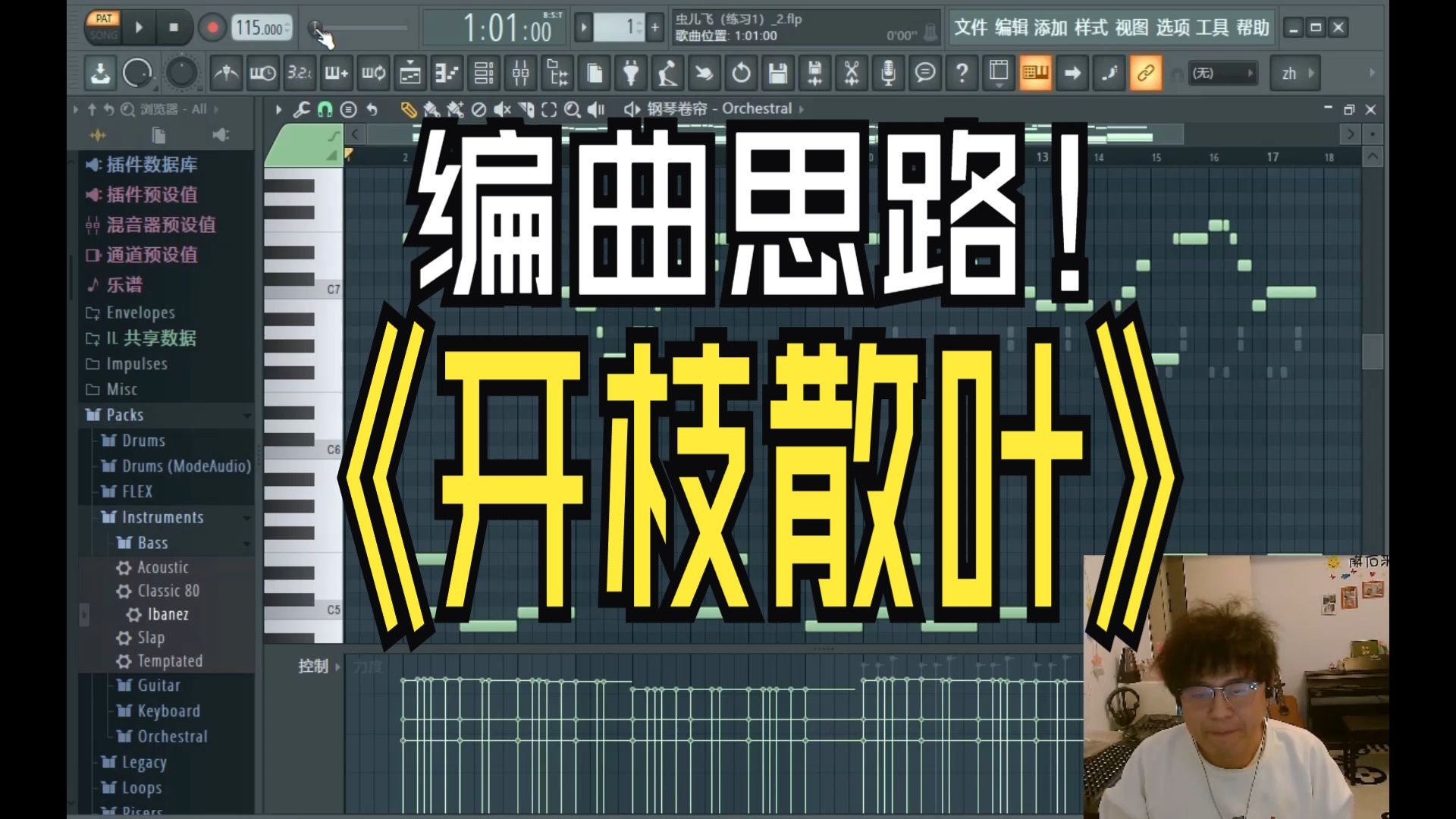This screenshot has height=819, width=1456.
Task: Toggle PAT/SONG mode switch
Action: point(104,27)
